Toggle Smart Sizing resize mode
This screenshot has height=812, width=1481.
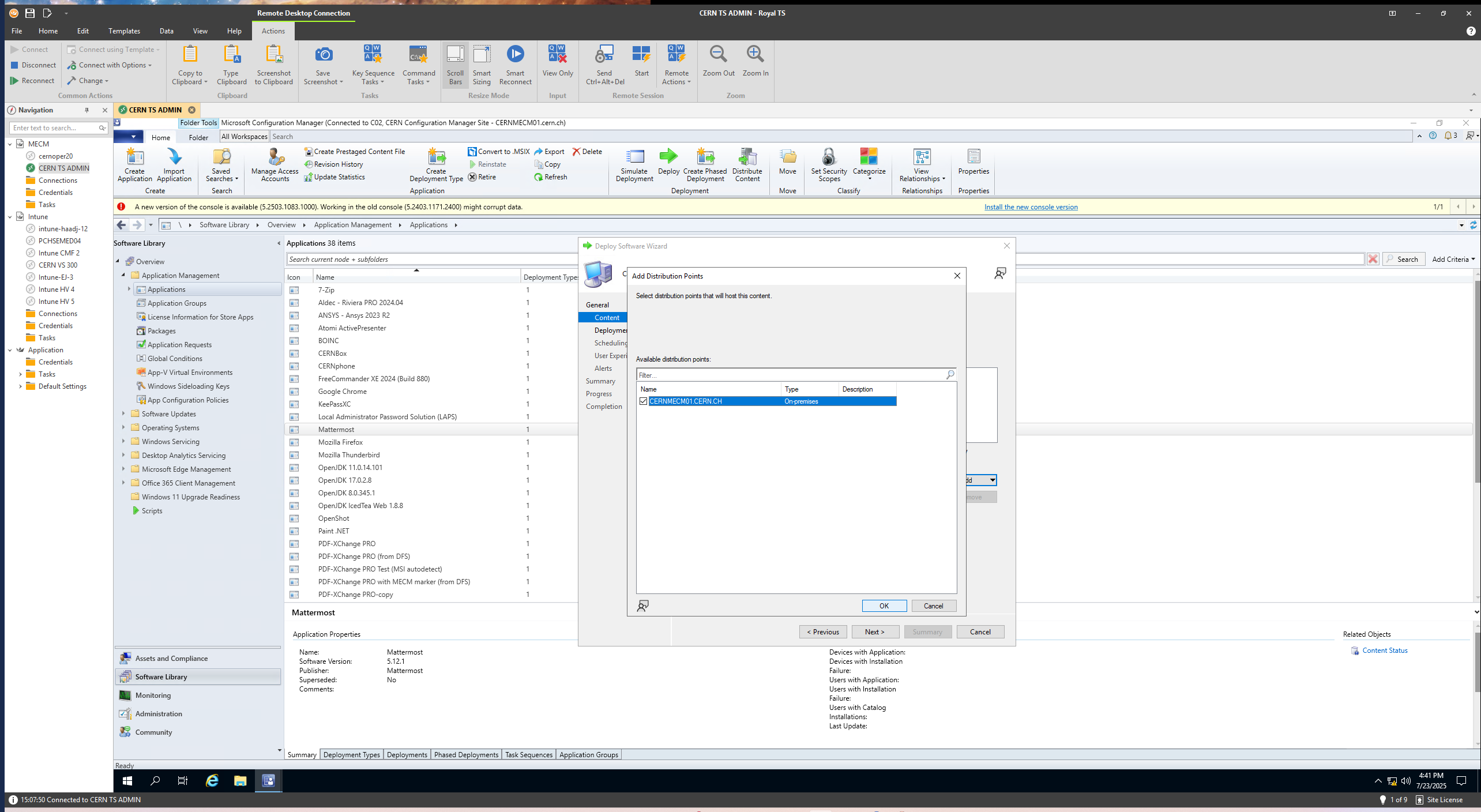[x=482, y=65]
